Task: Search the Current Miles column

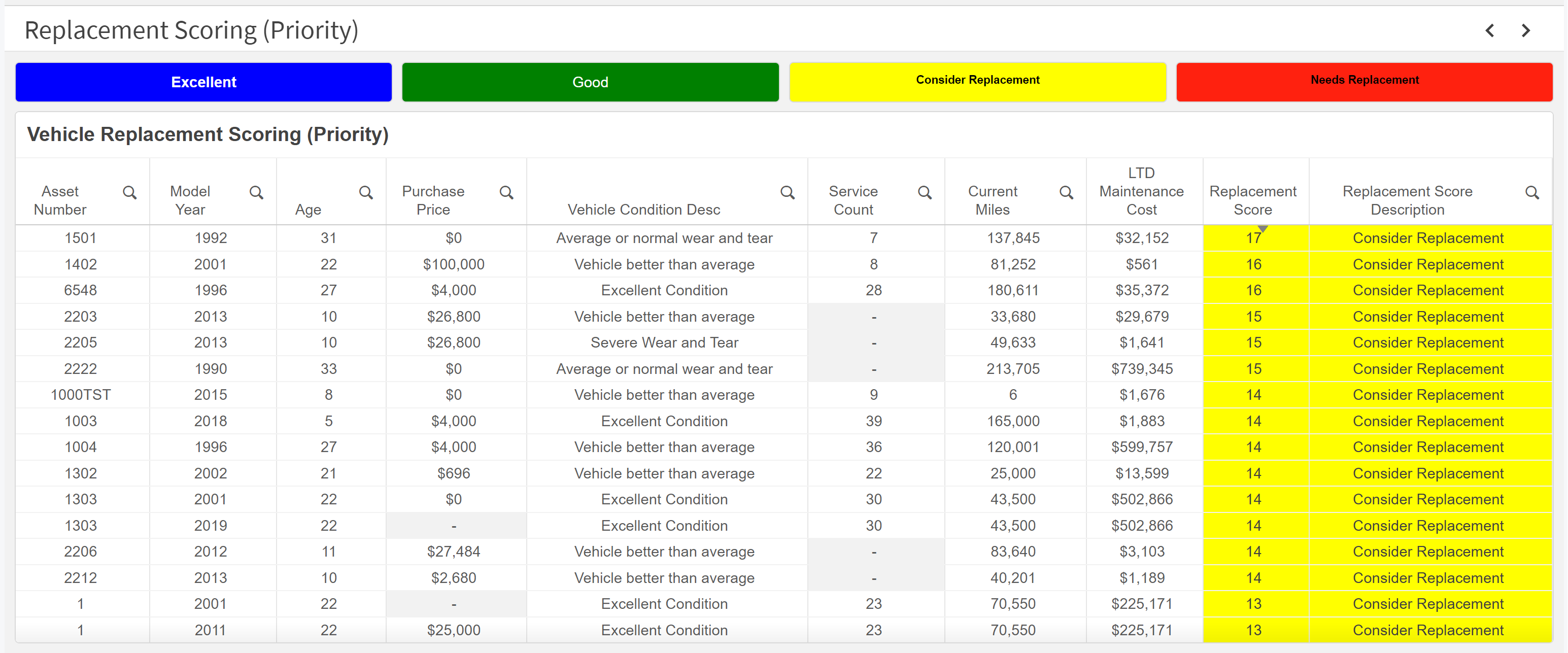Action: click(1066, 193)
